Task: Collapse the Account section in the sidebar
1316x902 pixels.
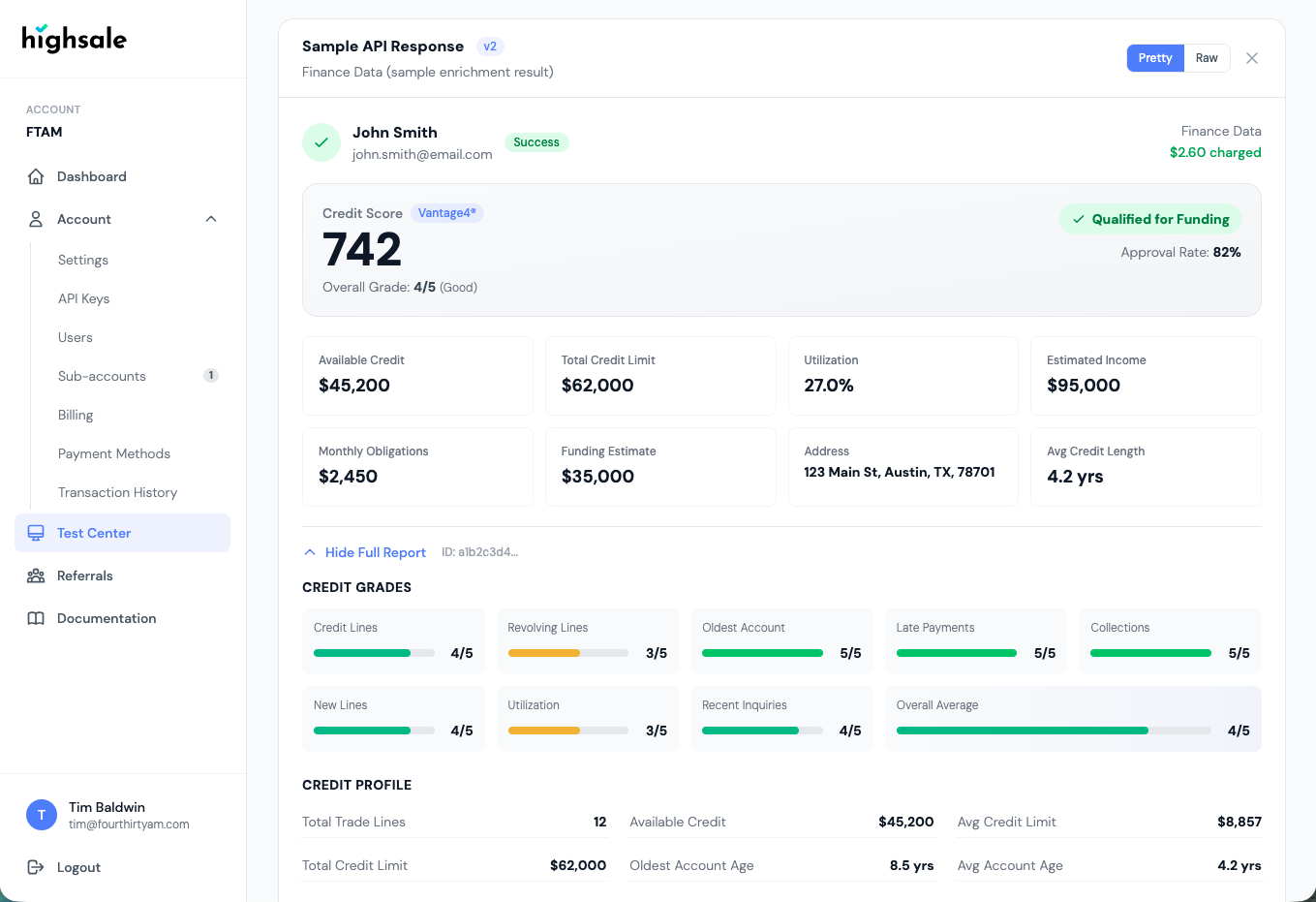Action: (211, 219)
